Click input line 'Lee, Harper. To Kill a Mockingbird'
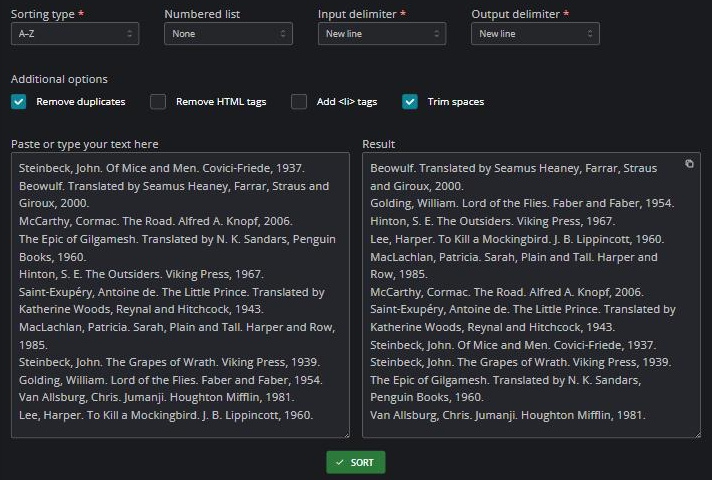Screen dimensions: 712x480 (x=166, y=415)
